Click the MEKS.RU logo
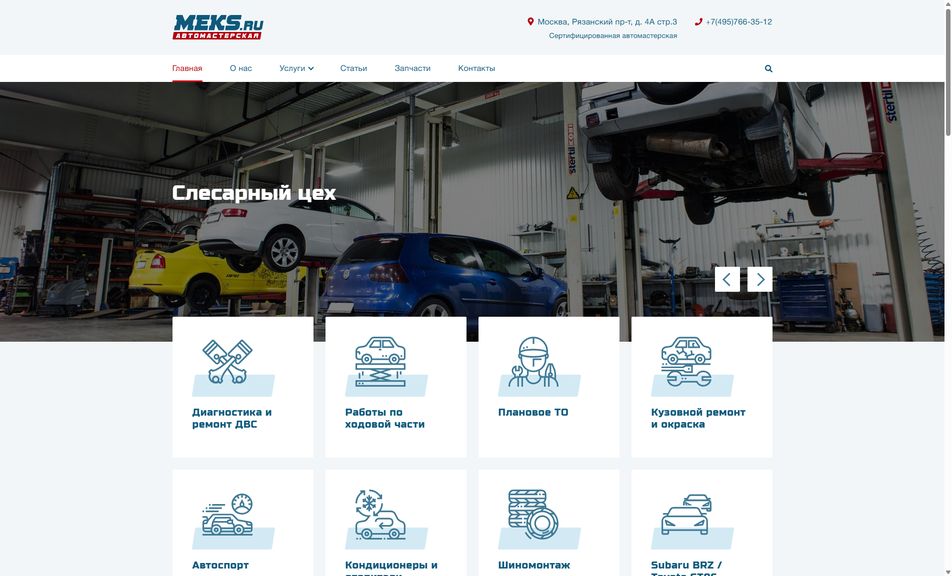The height and width of the screenshot is (576, 952). point(218,27)
